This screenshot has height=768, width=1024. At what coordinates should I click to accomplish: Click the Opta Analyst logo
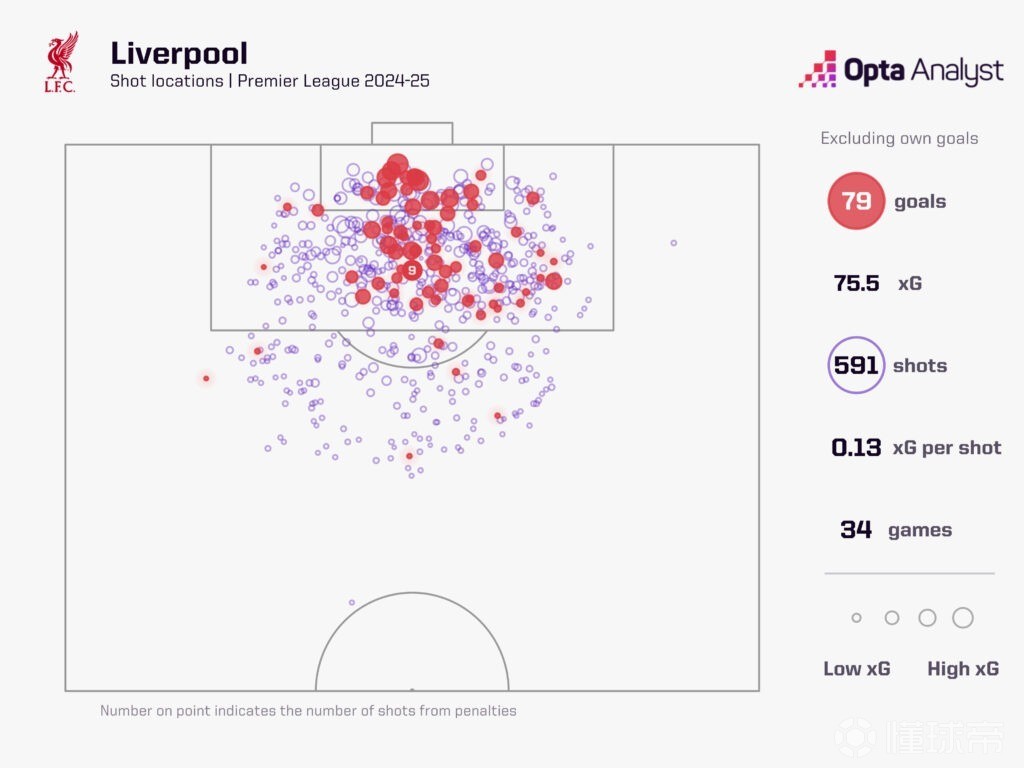pyautogui.click(x=901, y=69)
